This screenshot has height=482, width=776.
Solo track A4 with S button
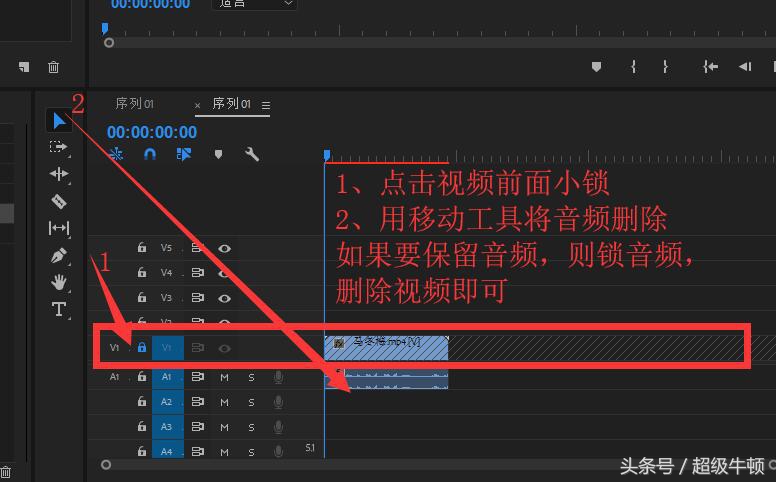click(x=251, y=452)
